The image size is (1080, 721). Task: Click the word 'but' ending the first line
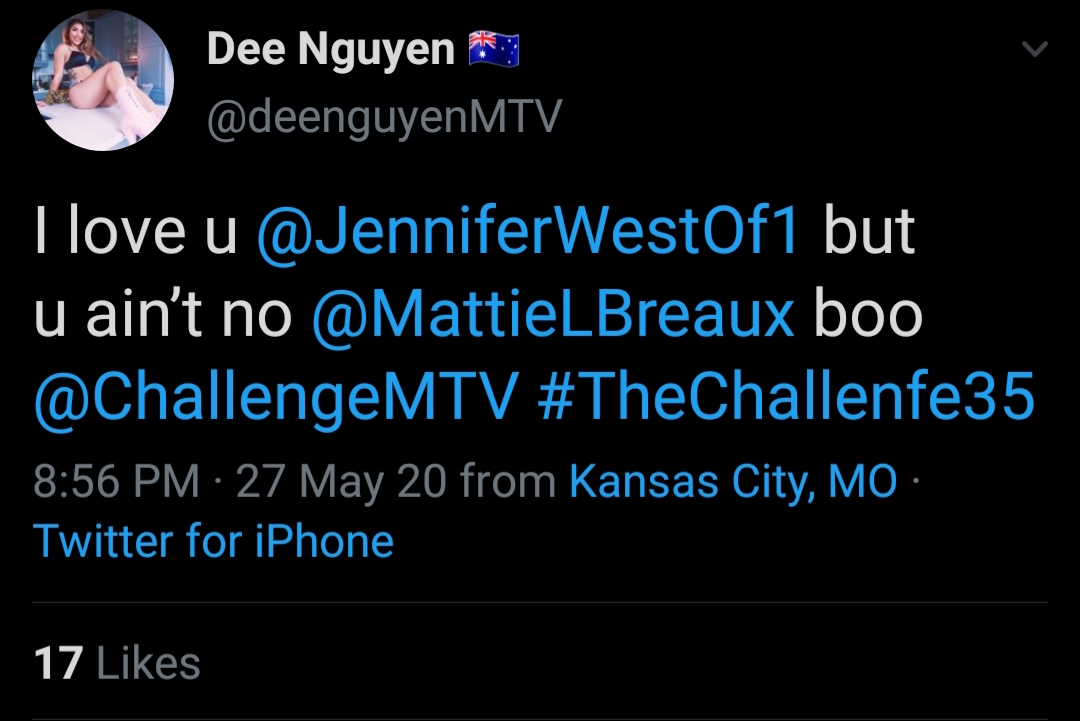(869, 230)
